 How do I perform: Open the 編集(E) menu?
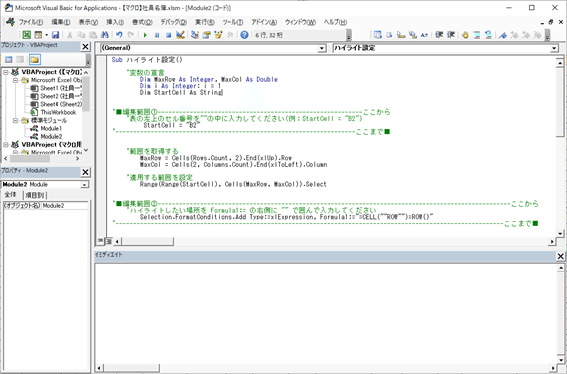60,22
